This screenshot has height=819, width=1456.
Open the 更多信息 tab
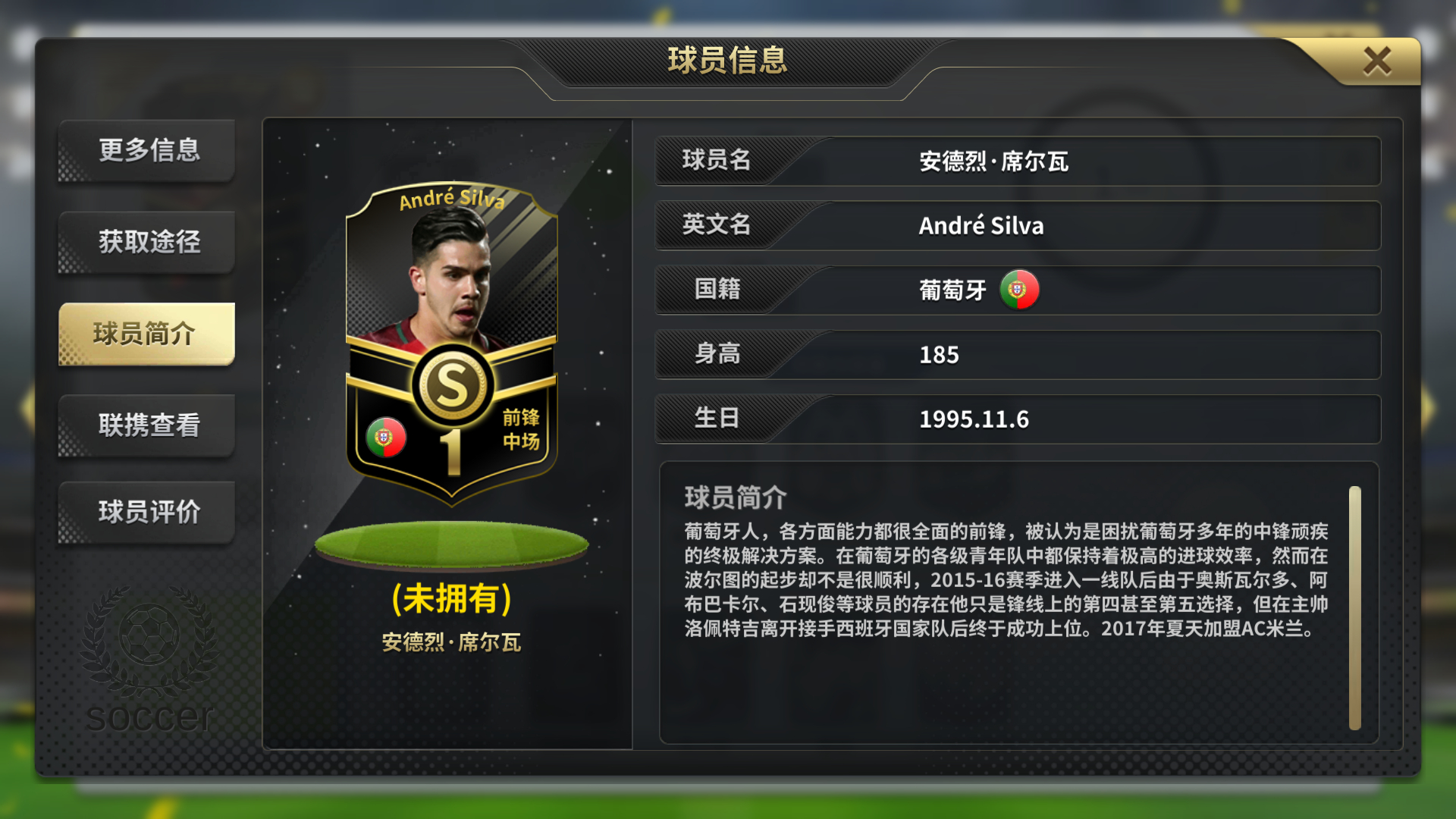coord(147,150)
